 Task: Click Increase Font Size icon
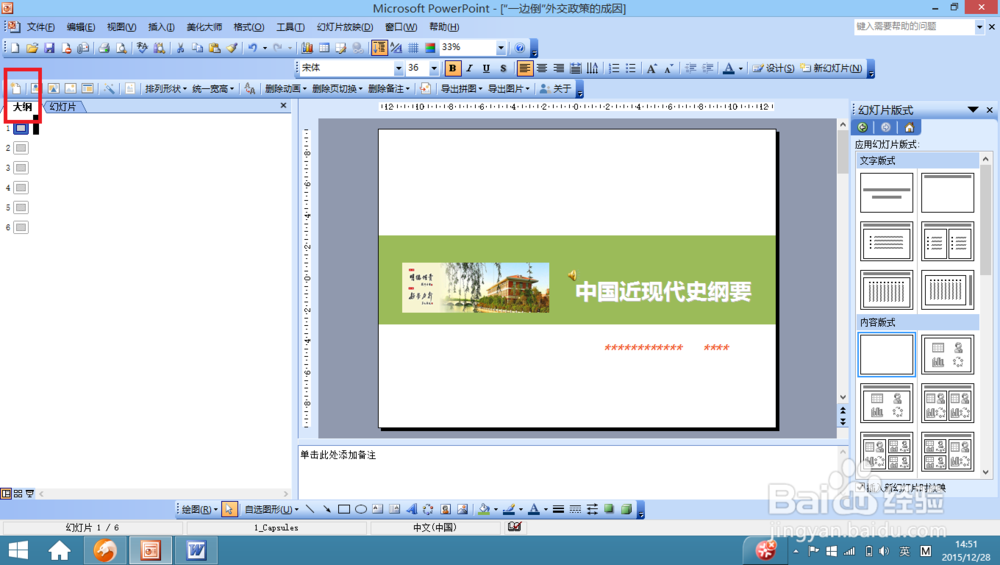point(651,68)
